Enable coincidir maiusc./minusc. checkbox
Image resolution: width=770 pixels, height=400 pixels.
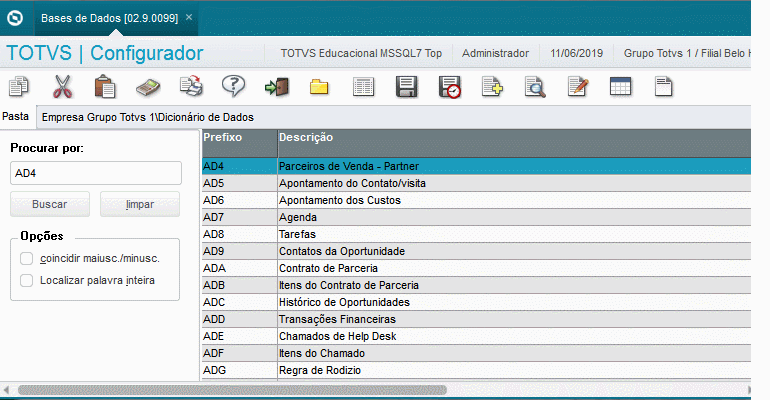pos(27,258)
